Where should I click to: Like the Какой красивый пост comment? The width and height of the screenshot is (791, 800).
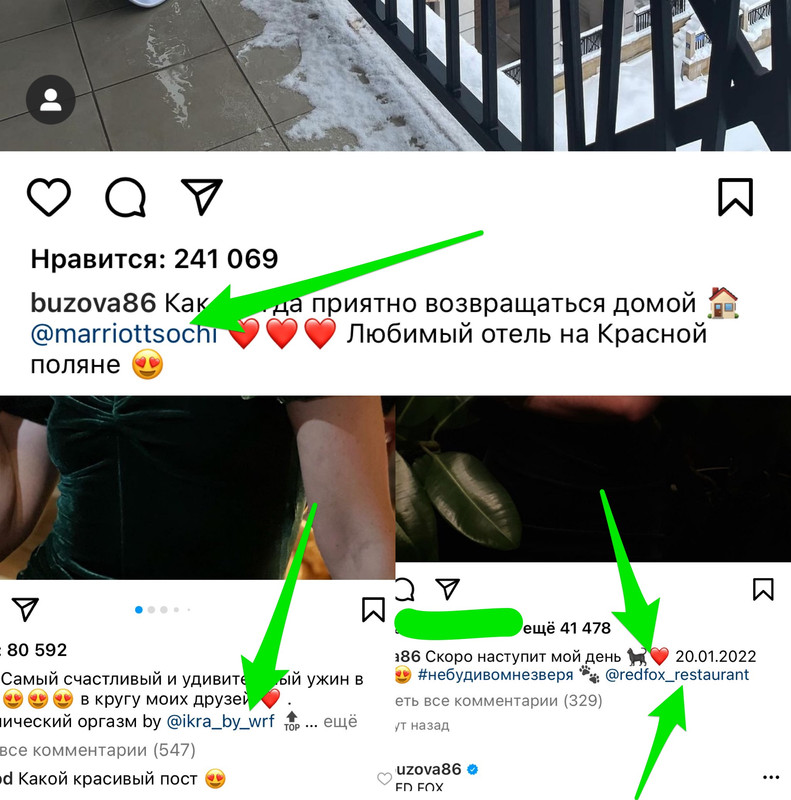(384, 779)
